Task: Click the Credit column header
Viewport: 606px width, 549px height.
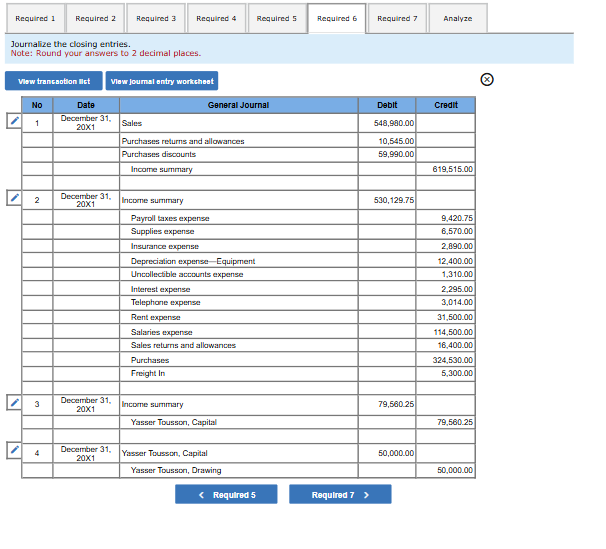Action: pos(446,105)
